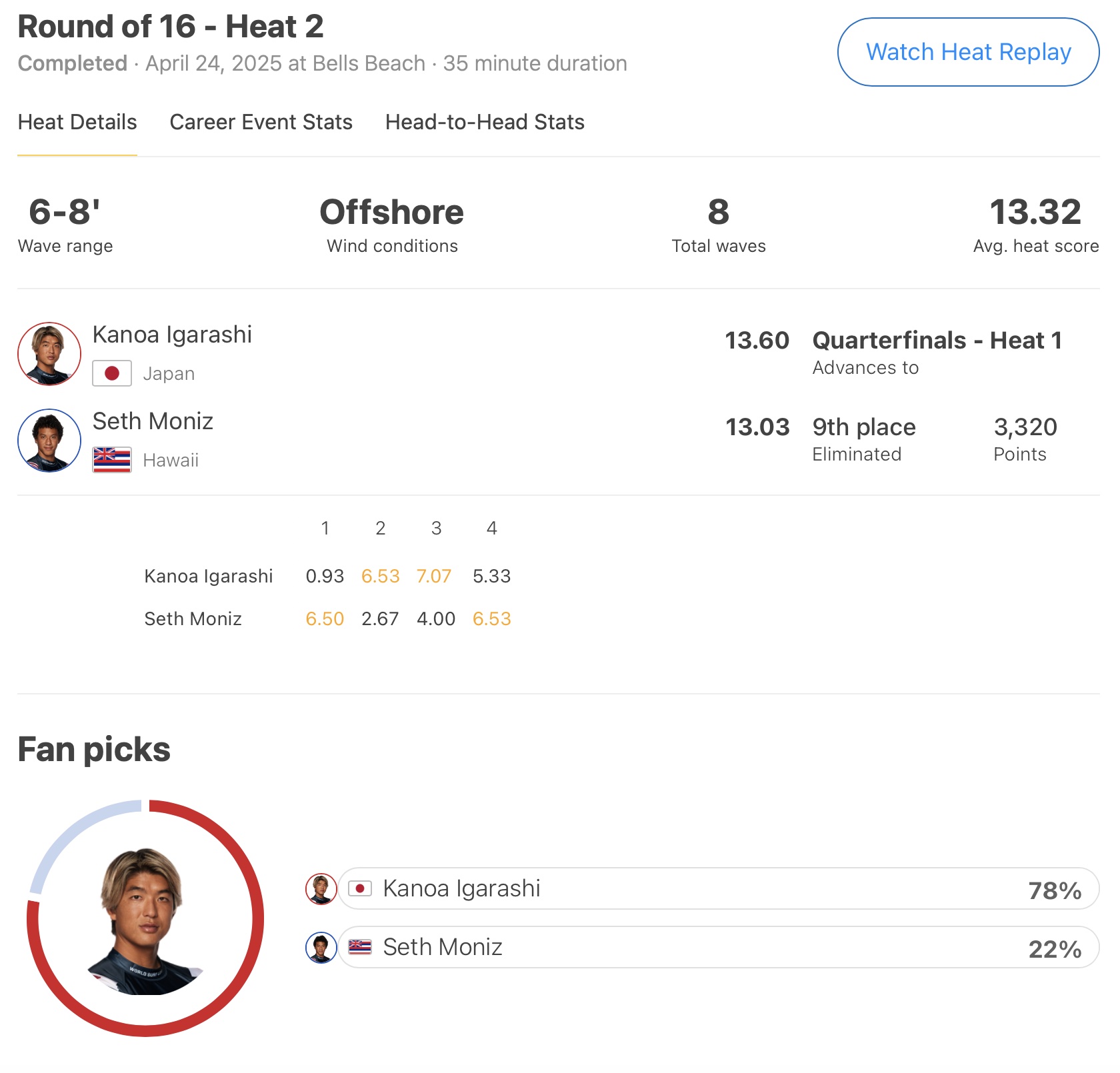This screenshot has width=1120, height=1073.
Task: Open Kanoa Igarashi's name link in results
Action: pyautogui.click(x=172, y=335)
